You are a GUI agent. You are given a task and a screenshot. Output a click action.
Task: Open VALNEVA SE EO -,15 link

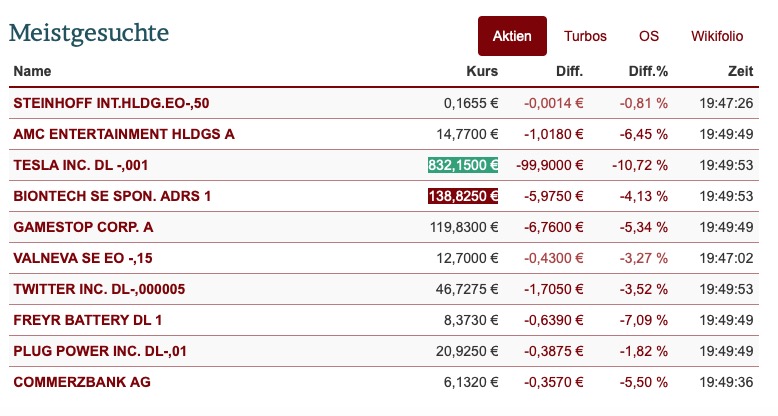(83, 258)
